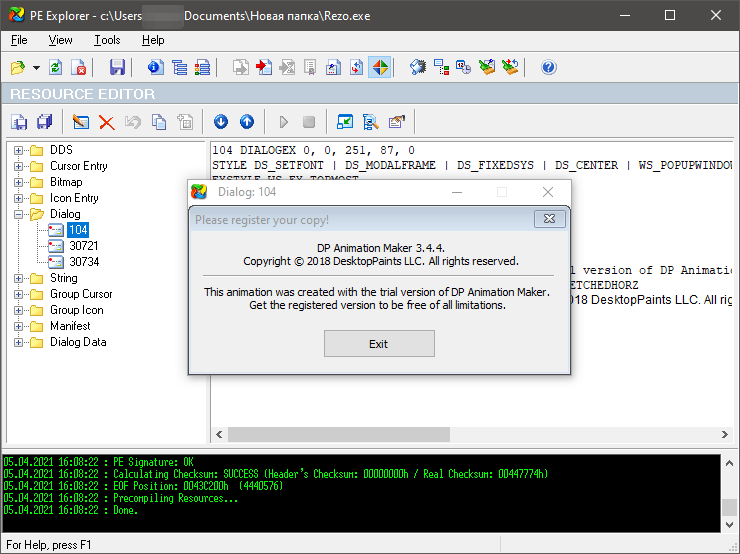740x554 pixels.
Task: Open the Disassembler chip icon
Action: coord(418,67)
